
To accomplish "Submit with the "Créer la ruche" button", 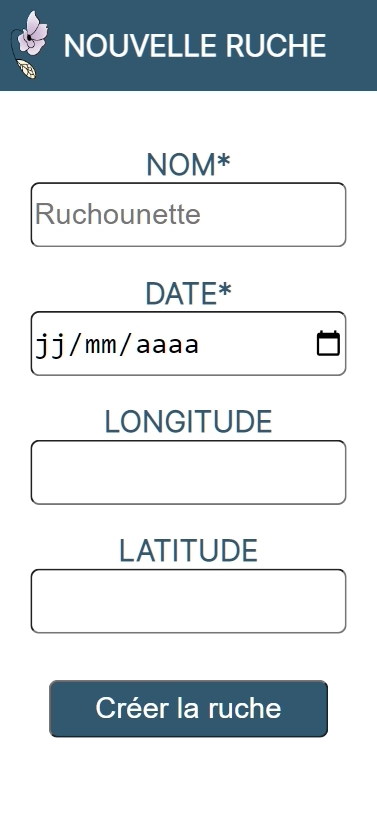I will point(188,708).
